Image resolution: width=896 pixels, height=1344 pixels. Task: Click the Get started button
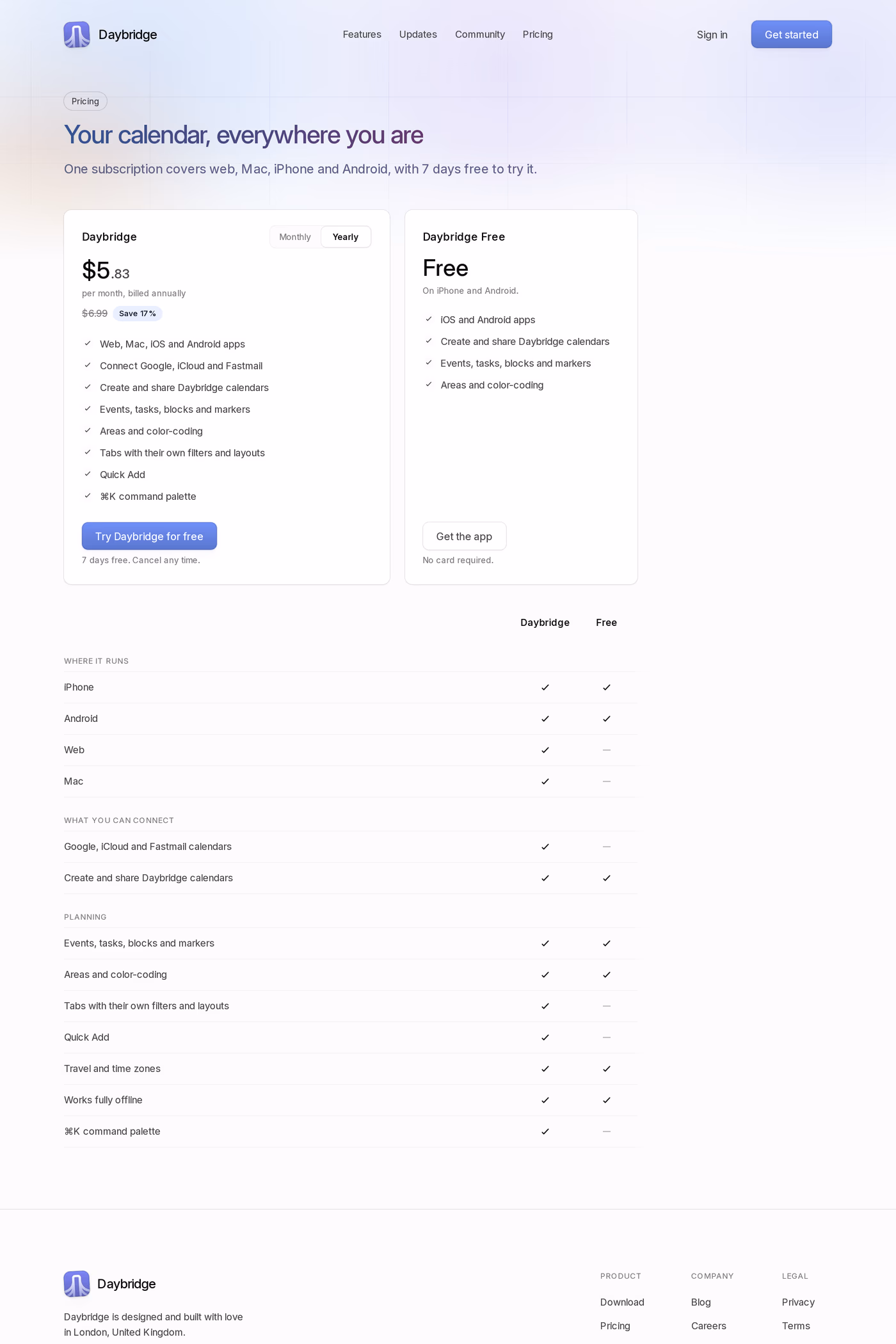tap(792, 35)
